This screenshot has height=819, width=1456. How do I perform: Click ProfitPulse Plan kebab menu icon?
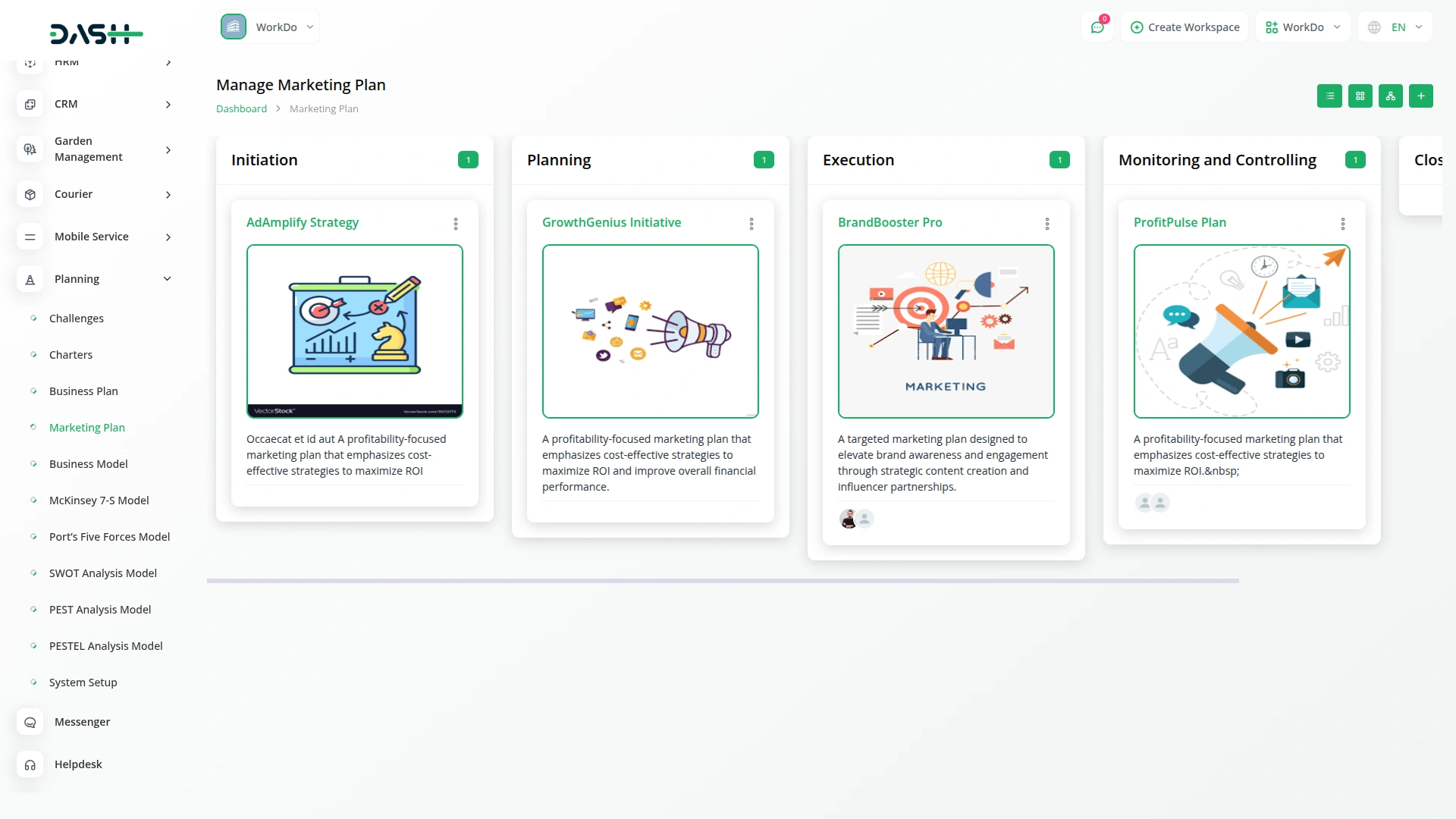click(1343, 224)
